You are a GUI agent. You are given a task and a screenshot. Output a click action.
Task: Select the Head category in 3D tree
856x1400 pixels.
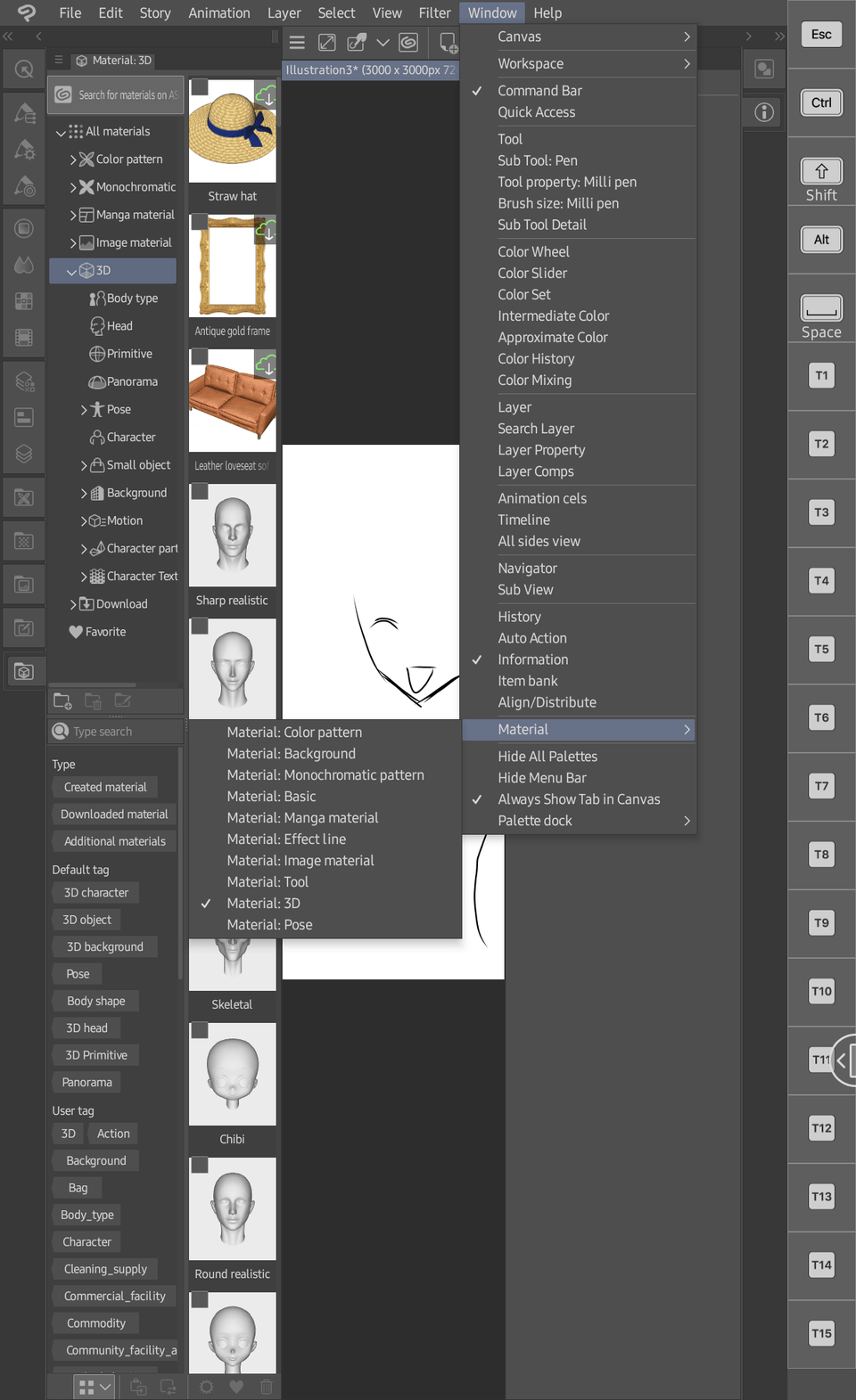pyautogui.click(x=119, y=326)
